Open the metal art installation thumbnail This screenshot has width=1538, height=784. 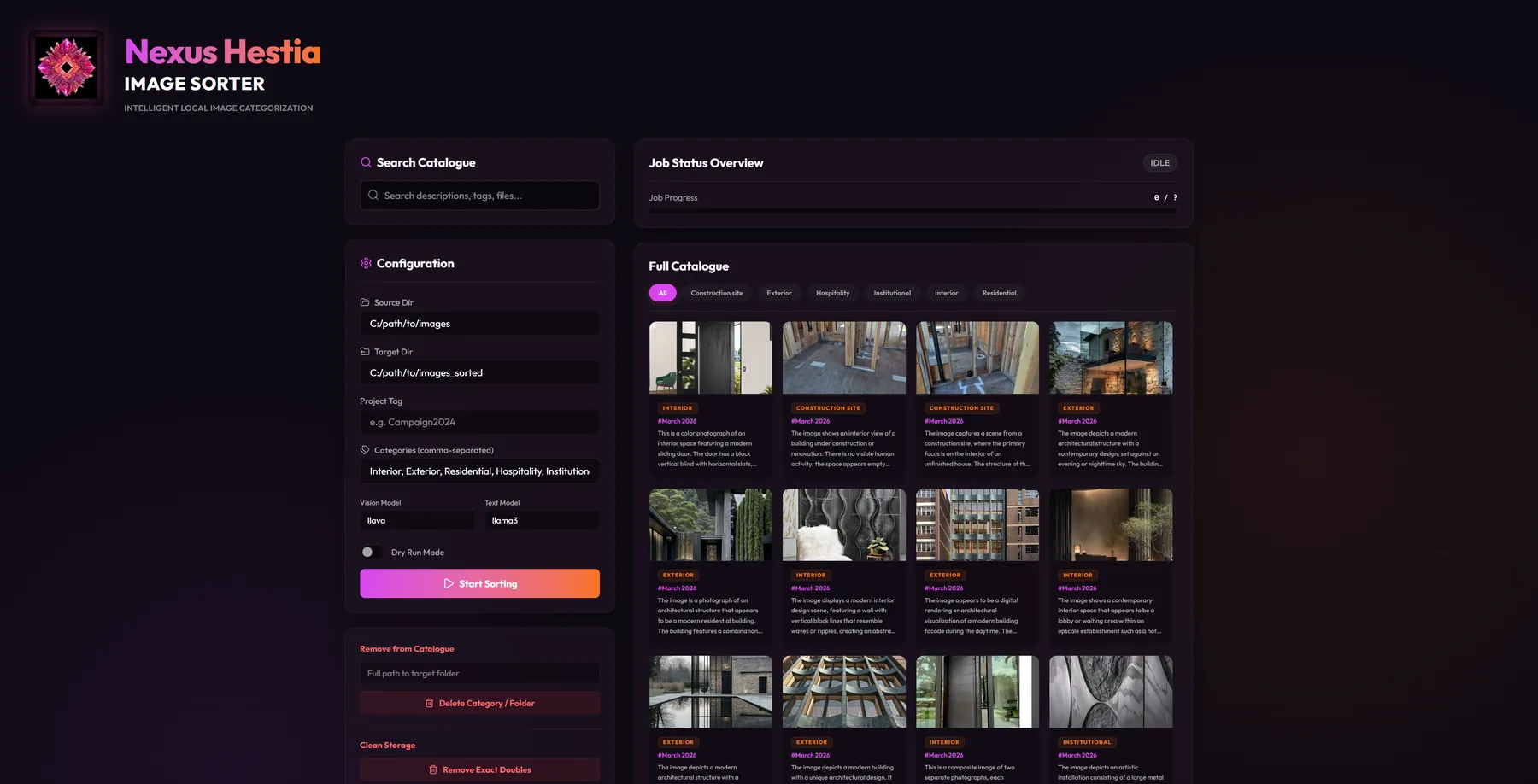tap(1111, 692)
